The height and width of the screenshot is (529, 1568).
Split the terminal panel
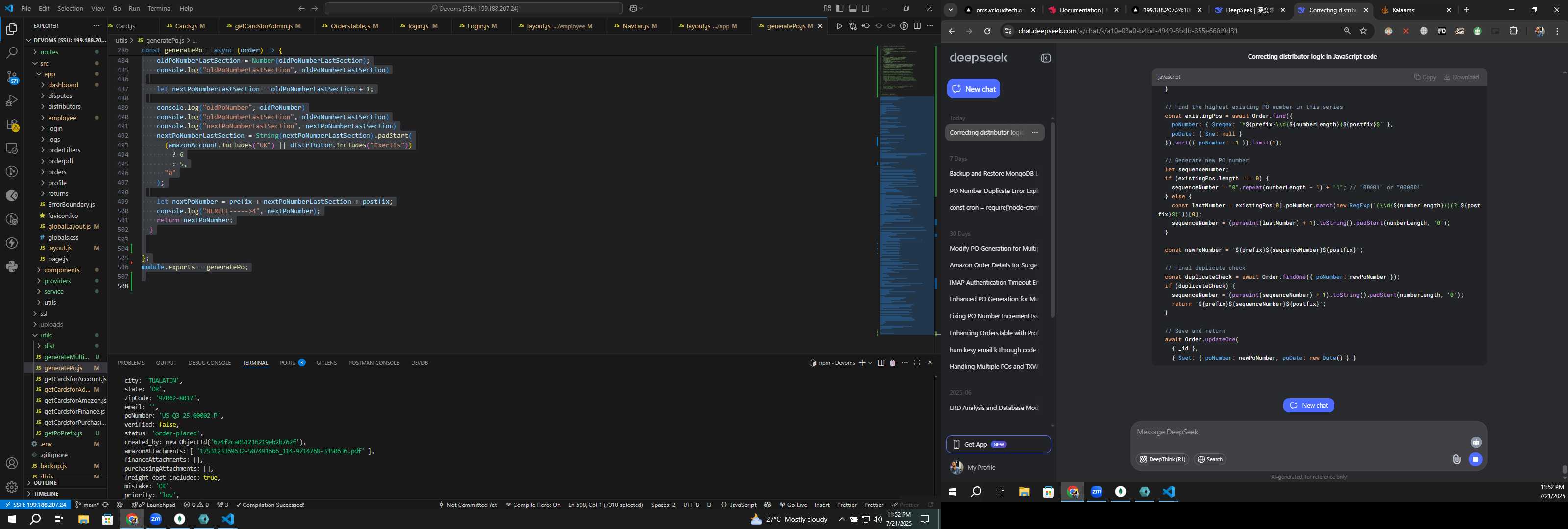(x=881, y=363)
